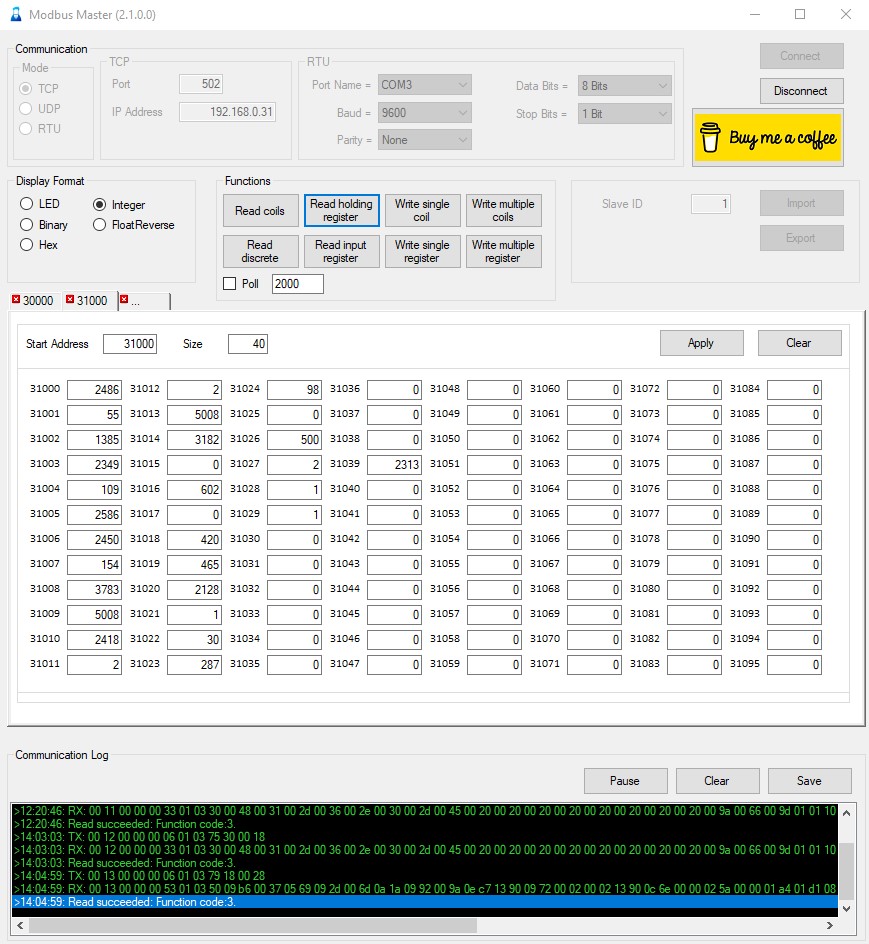This screenshot has height=944, width=869.
Task: Choose the Binary display format option
Action: [27, 225]
